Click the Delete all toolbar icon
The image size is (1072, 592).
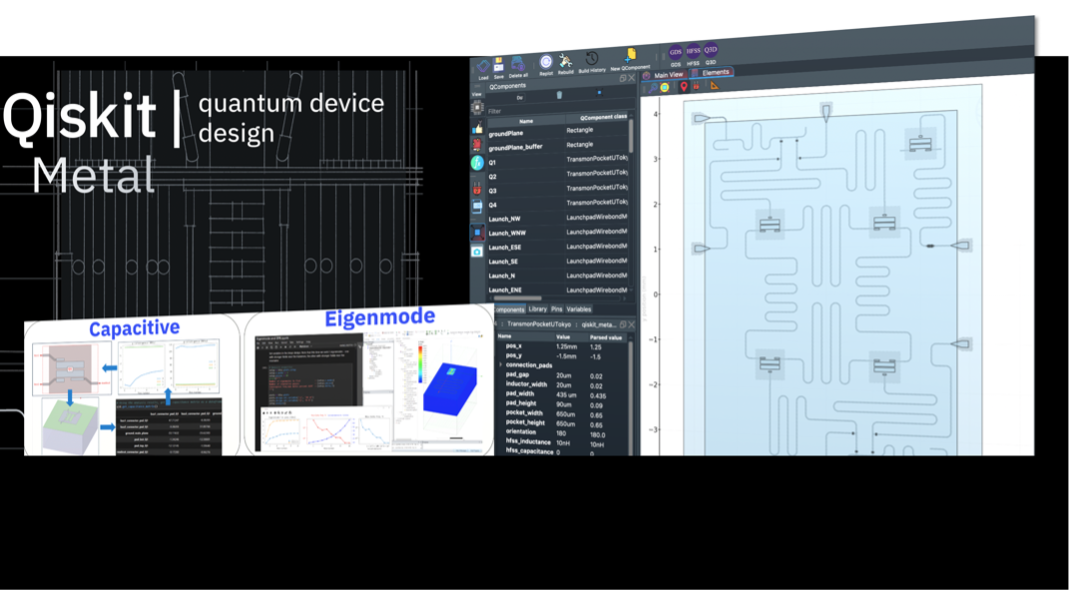pyautogui.click(x=518, y=64)
